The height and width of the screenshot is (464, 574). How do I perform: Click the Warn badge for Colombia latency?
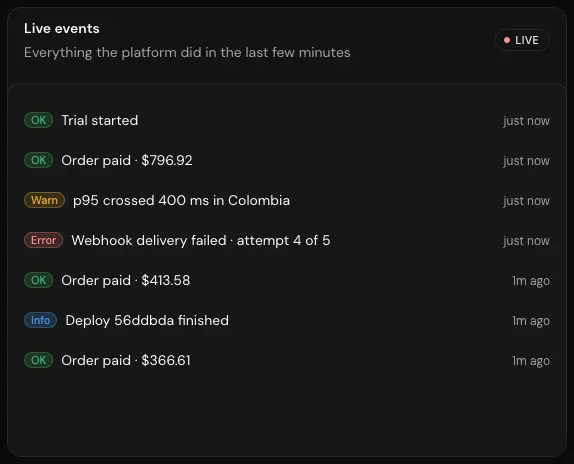point(44,200)
